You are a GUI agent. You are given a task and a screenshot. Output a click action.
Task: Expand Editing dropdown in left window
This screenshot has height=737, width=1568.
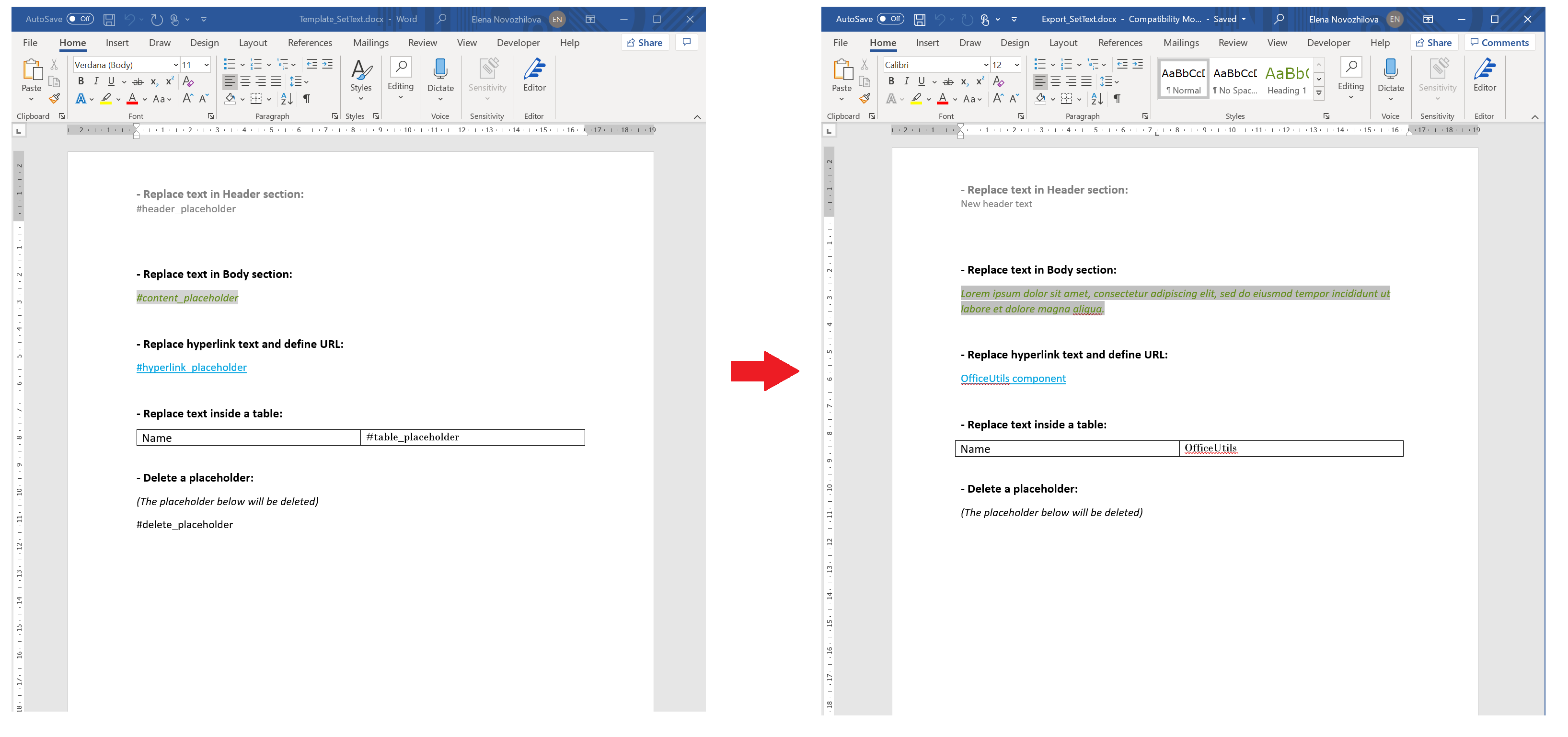401,97
